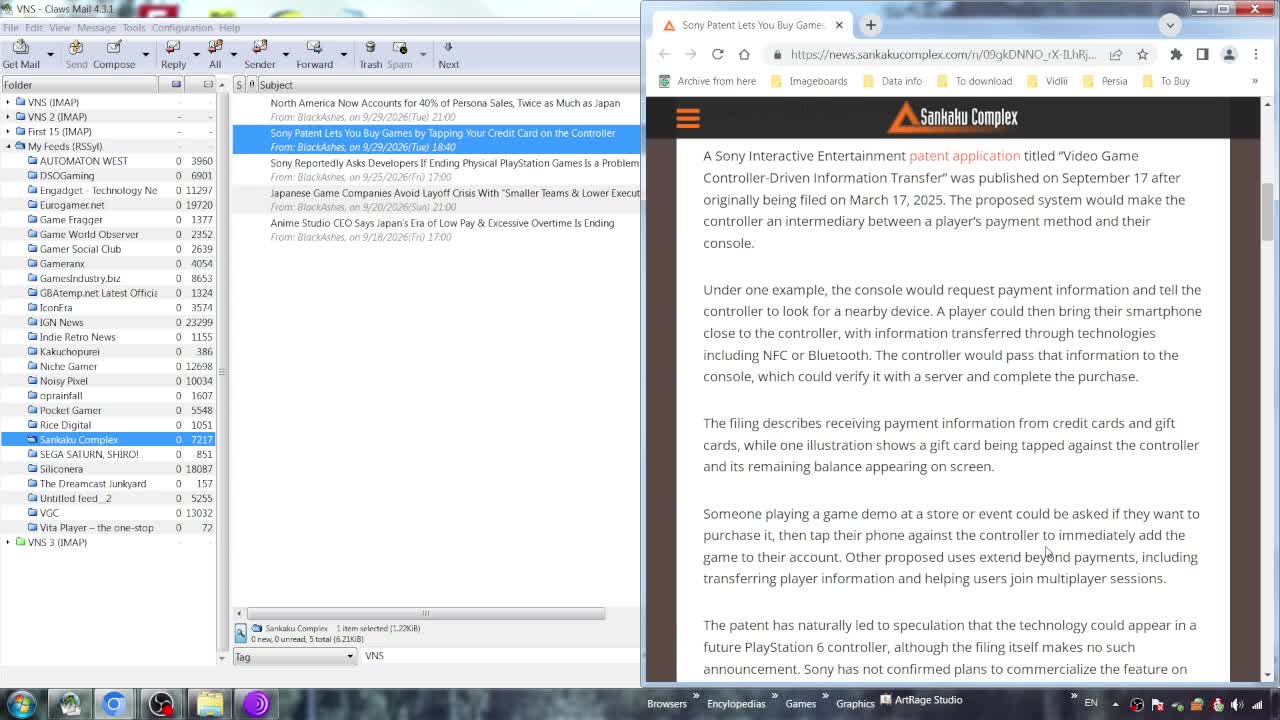Click the Trash toolbar icon
This screenshot has height=720, width=1280.
coord(370,55)
